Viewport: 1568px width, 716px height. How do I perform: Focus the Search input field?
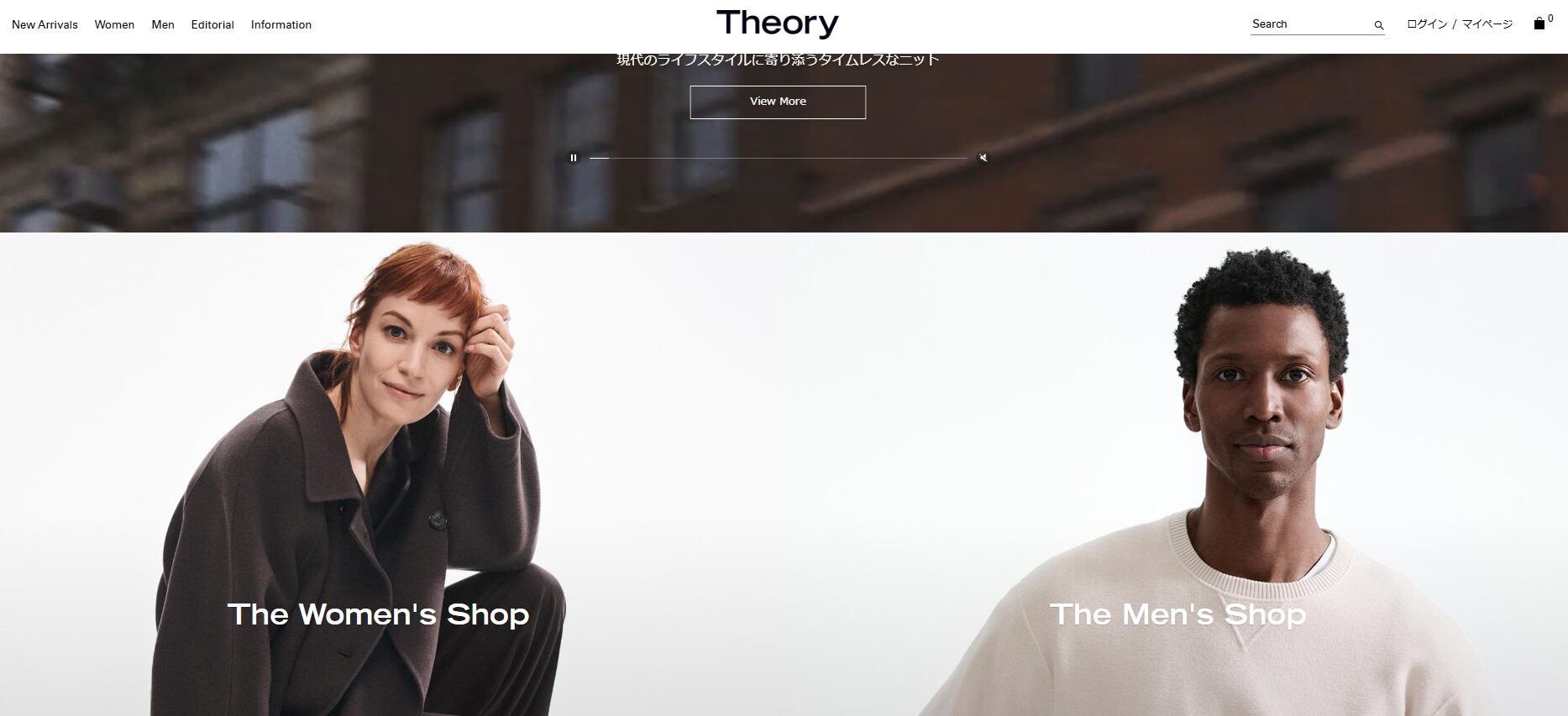[1310, 24]
